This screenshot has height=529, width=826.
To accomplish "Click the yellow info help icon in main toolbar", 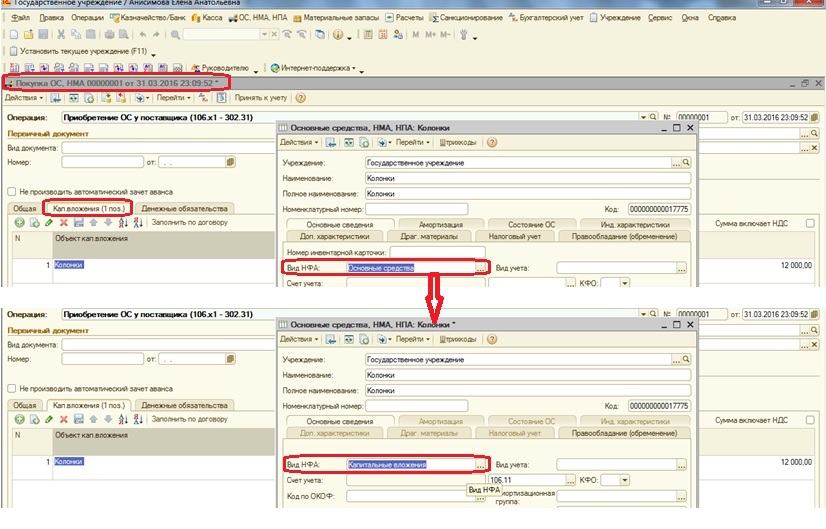I will [338, 35].
